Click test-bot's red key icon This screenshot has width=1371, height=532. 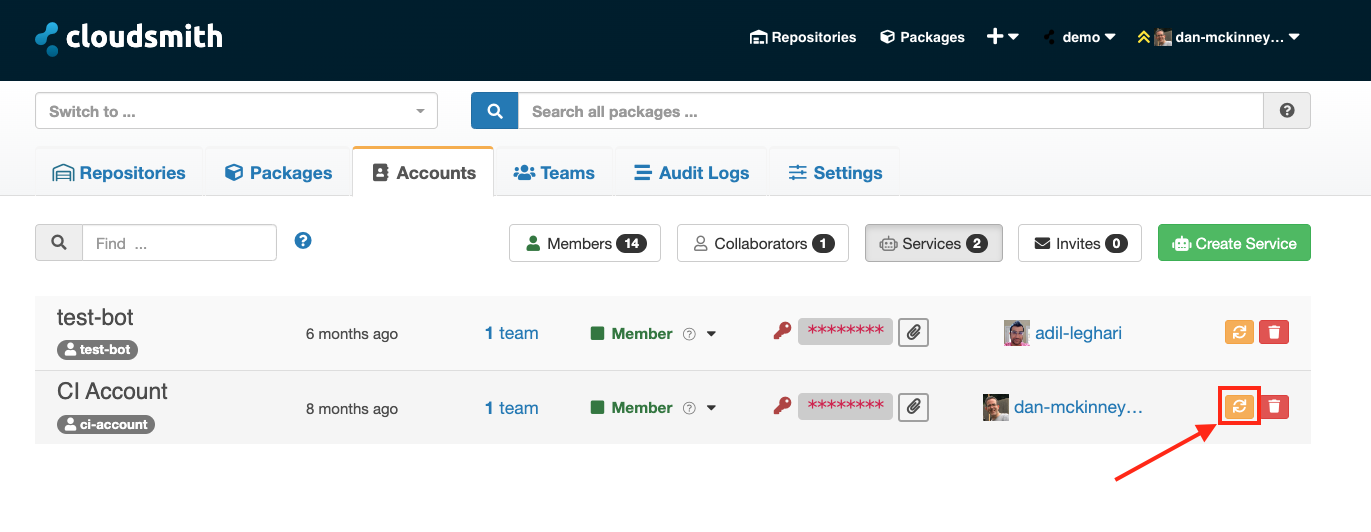tap(782, 331)
